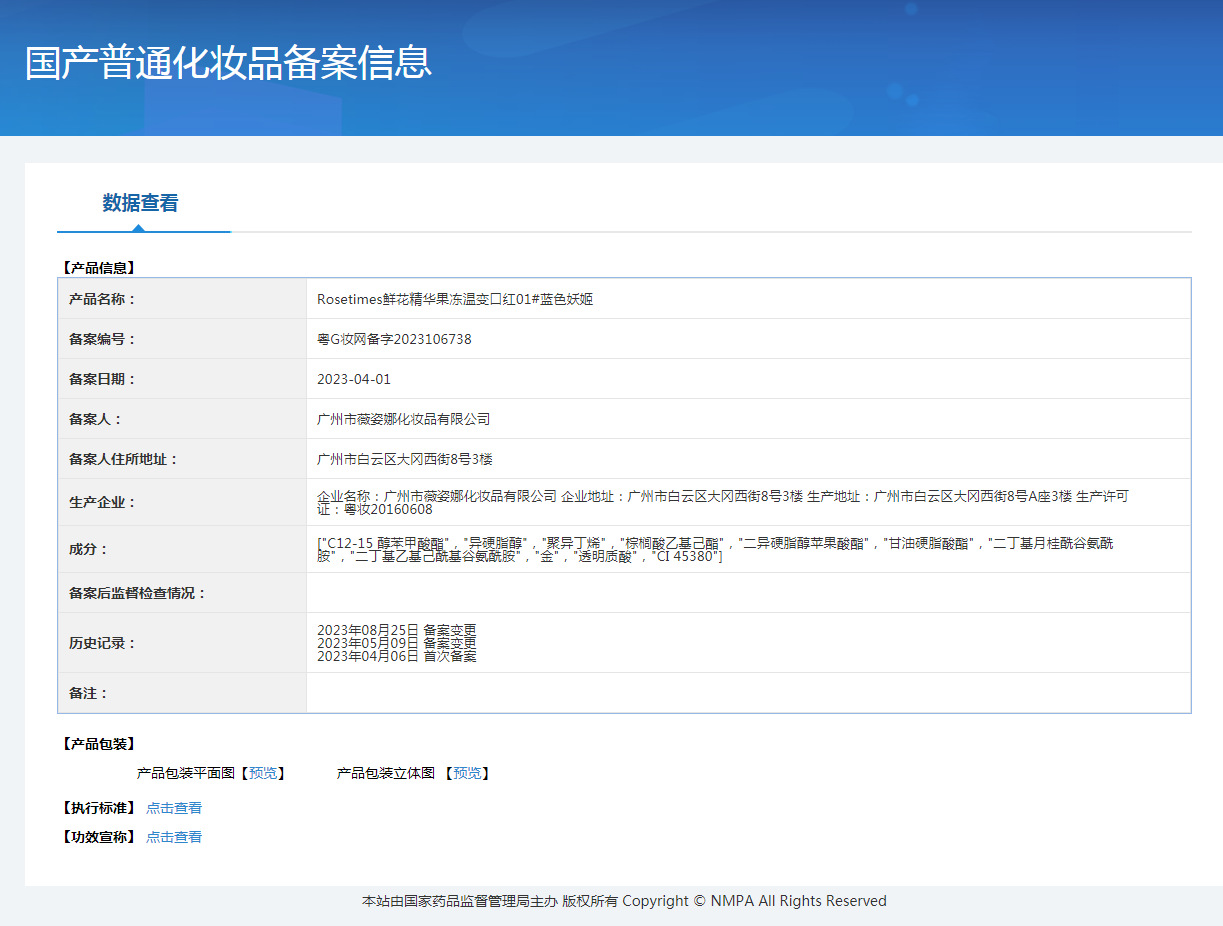
Task: Switch to the 数据查看 tab
Action: 140,203
